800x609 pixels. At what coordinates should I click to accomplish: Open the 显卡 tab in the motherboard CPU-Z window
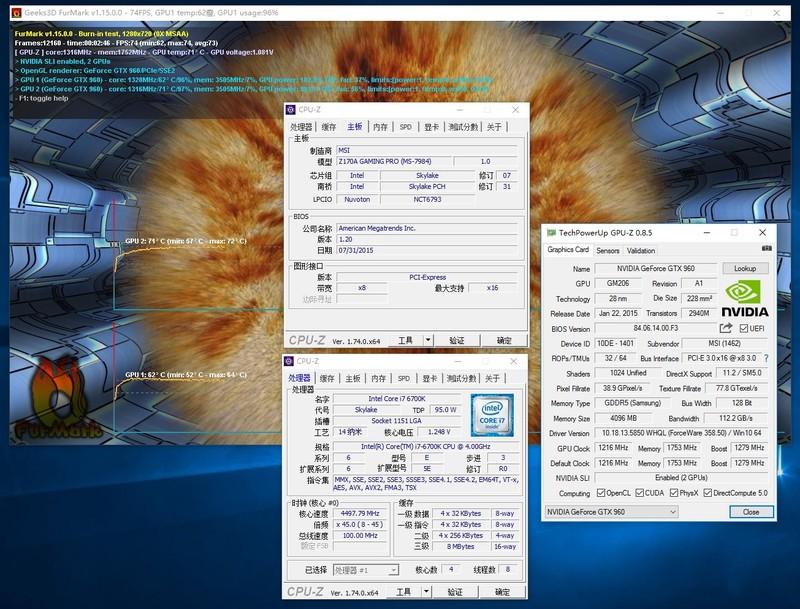(x=432, y=127)
